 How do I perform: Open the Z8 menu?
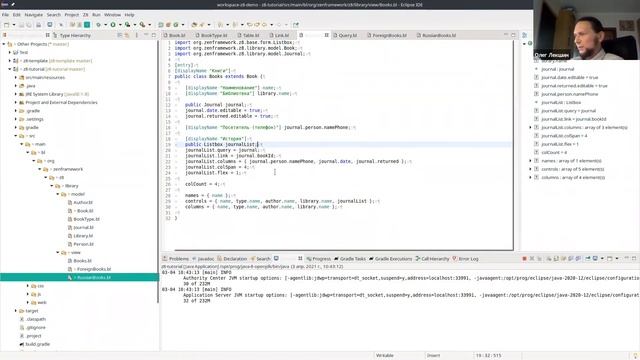pyautogui.click(x=85, y=15)
